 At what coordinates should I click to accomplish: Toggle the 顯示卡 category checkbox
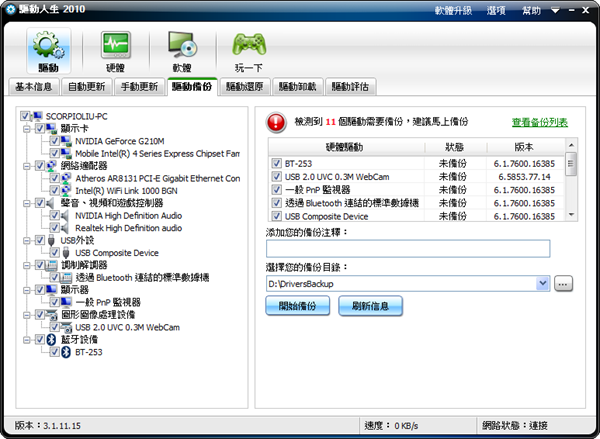tap(40, 128)
